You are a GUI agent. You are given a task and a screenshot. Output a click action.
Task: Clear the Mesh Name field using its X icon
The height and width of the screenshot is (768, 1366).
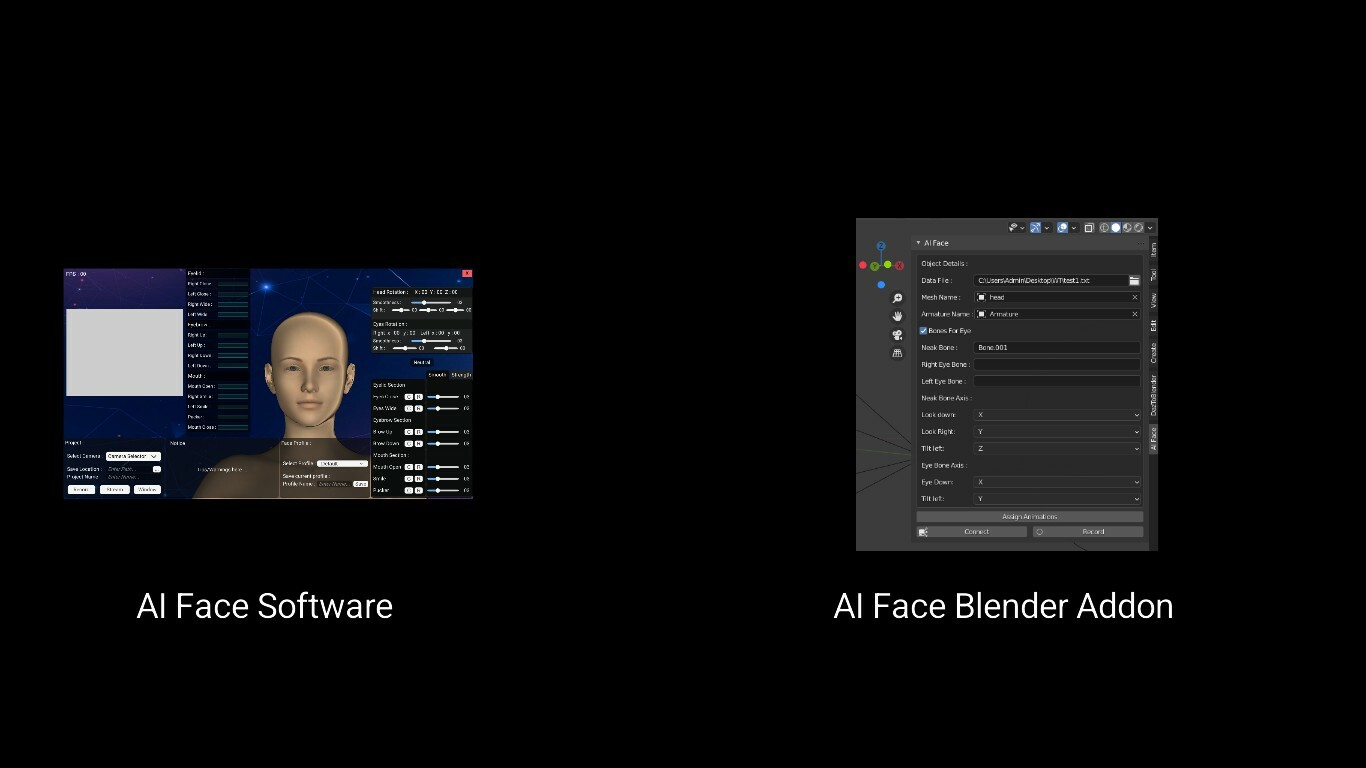coord(1135,297)
